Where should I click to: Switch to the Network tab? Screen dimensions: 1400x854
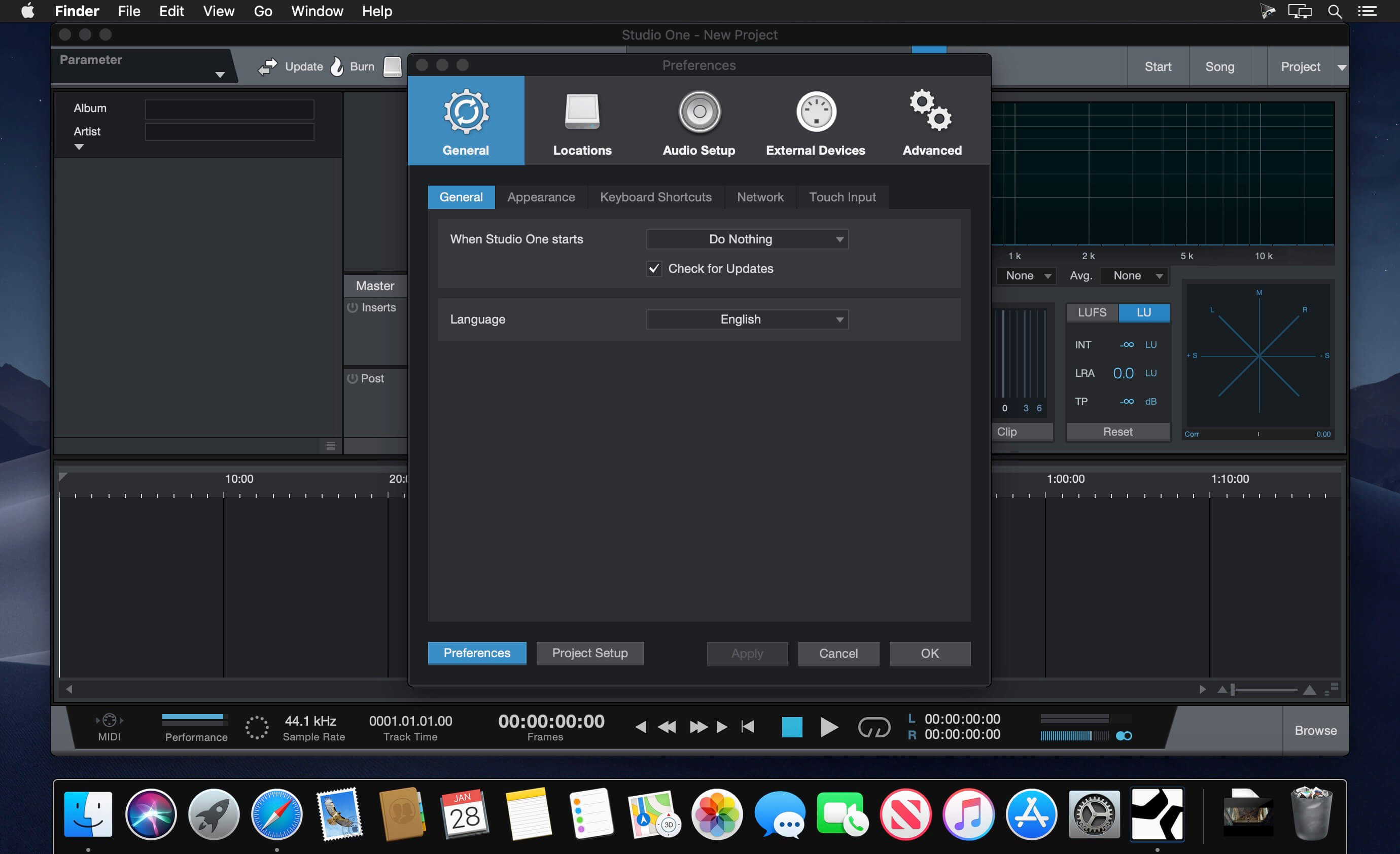click(760, 197)
